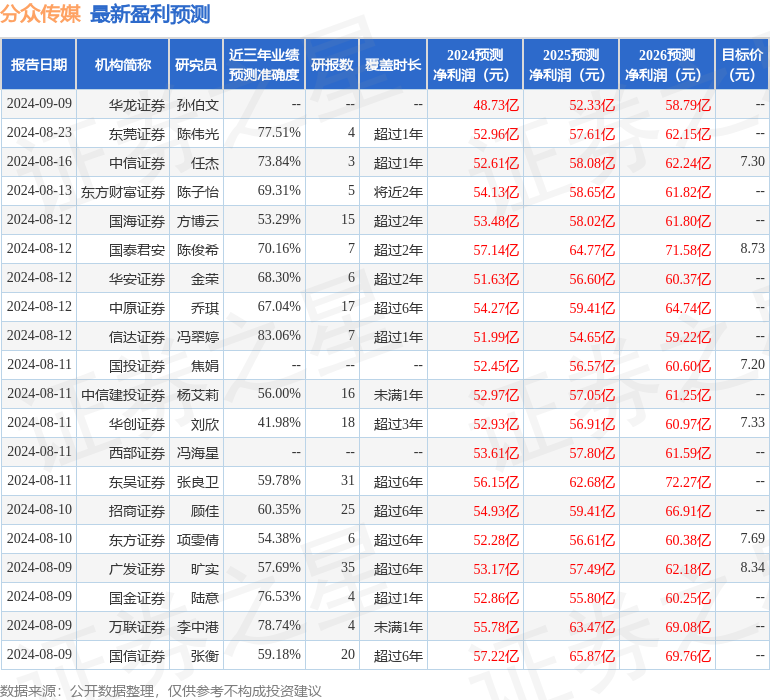The width and height of the screenshot is (770, 700).
Task: Click the 目标价 column header
Action: coord(742,65)
